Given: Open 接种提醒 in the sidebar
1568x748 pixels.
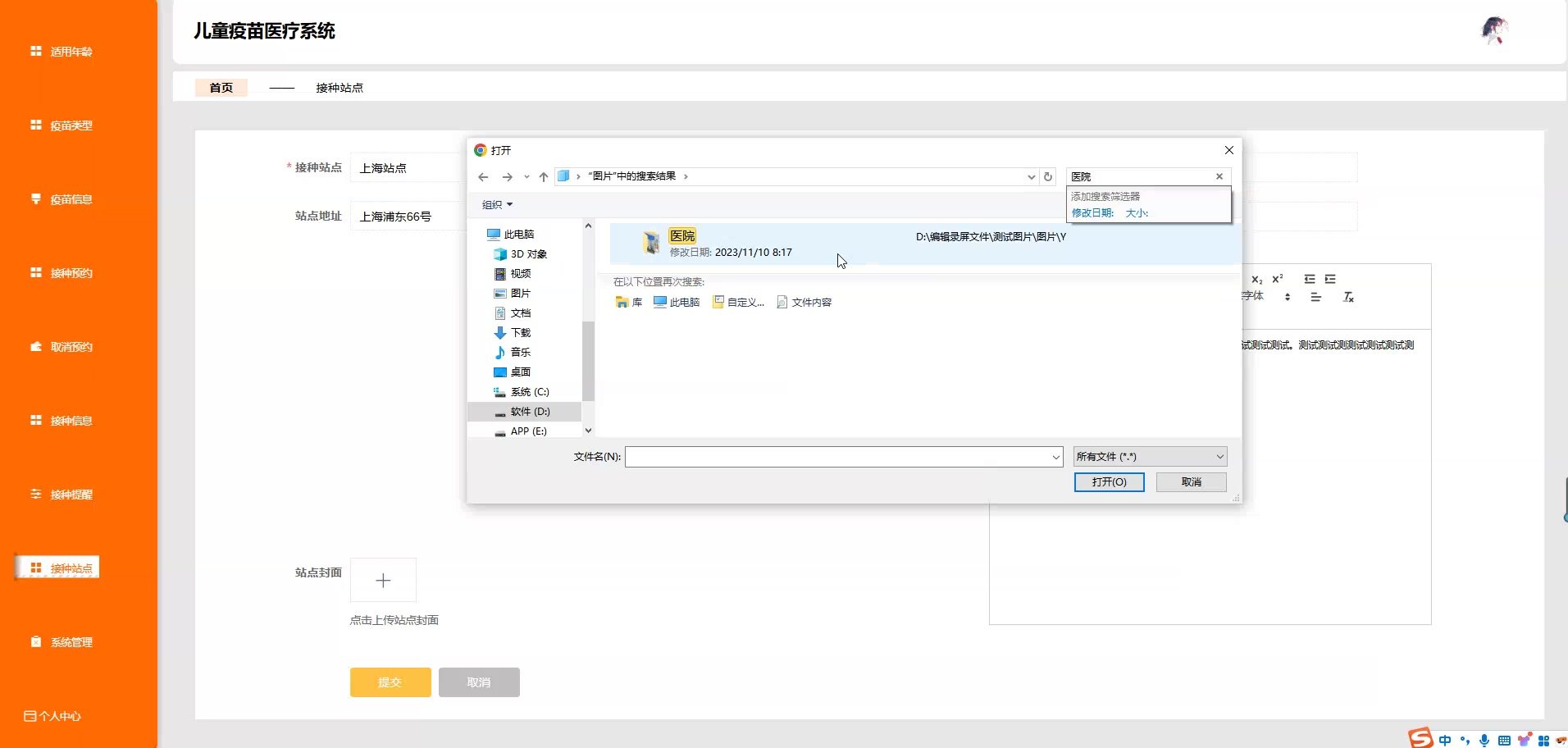Looking at the screenshot, I should [x=62, y=495].
